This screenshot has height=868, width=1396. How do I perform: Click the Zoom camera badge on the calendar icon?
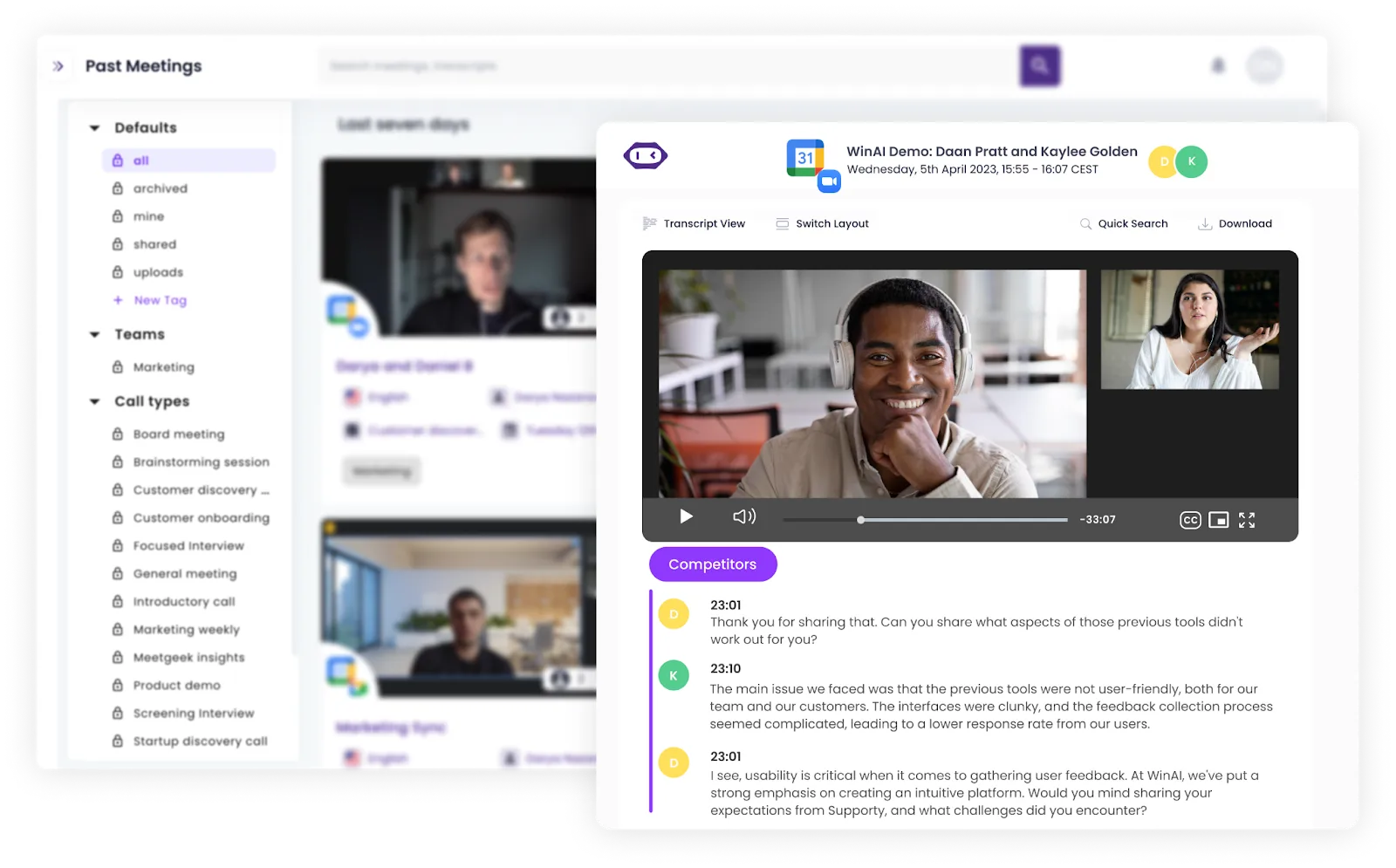[x=829, y=180]
